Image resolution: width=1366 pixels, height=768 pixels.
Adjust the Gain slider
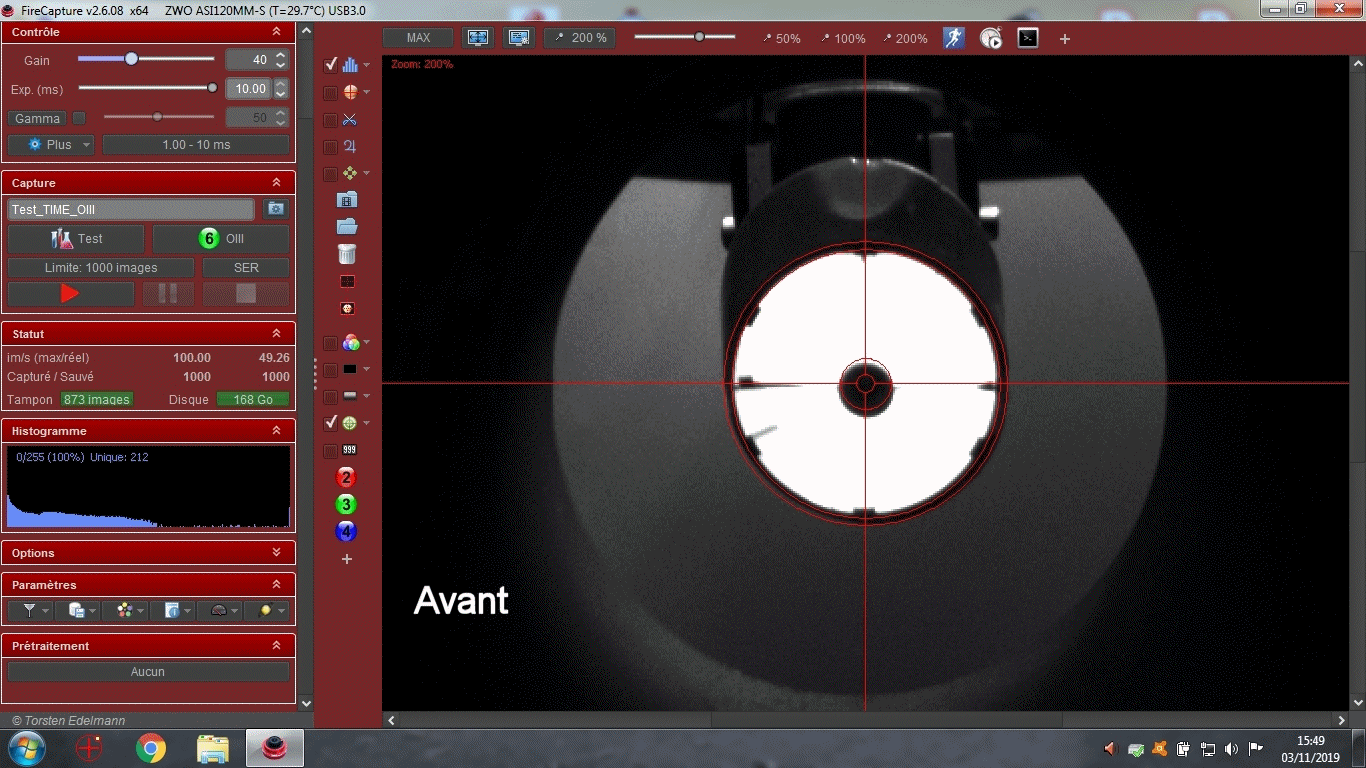(x=131, y=59)
